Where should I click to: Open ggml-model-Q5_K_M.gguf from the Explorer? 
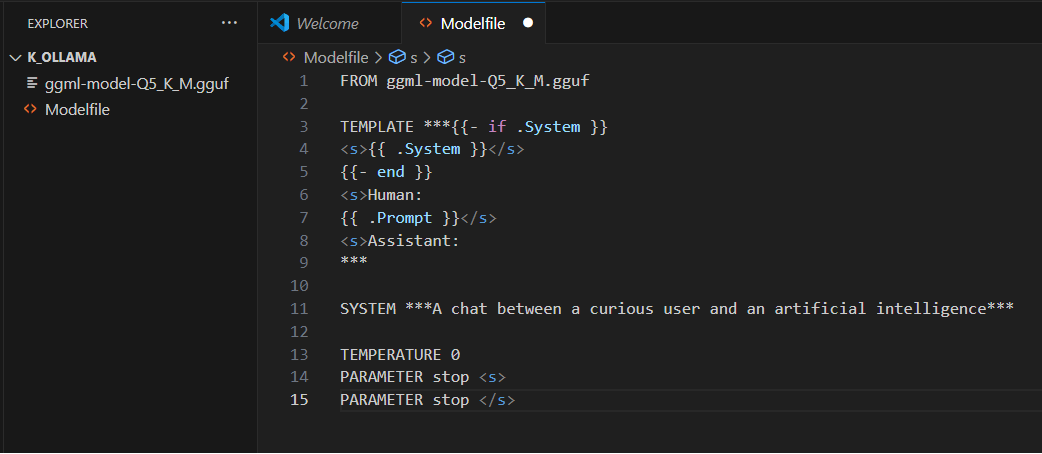(x=137, y=83)
